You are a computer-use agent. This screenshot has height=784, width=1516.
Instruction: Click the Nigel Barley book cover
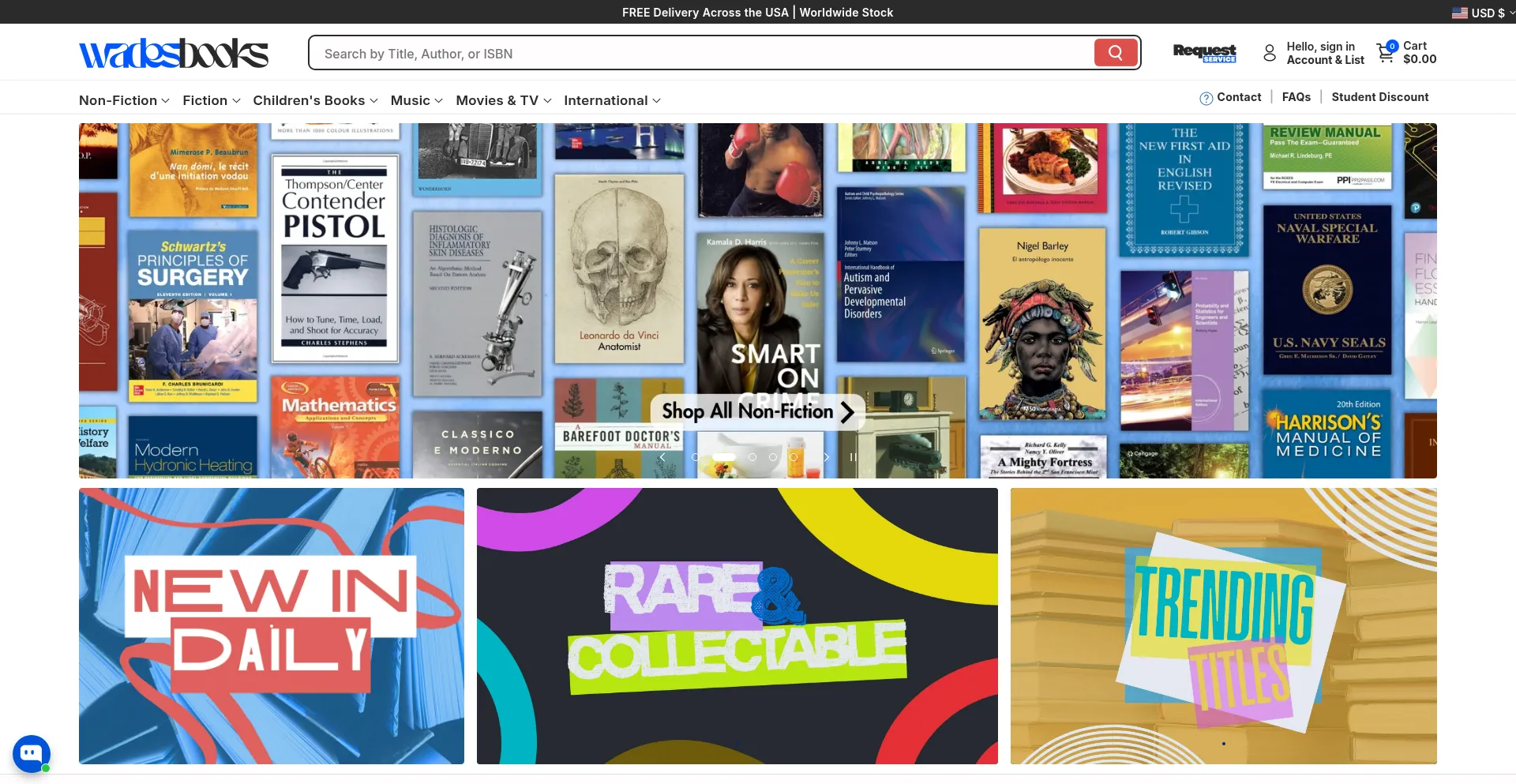pos(1042,324)
